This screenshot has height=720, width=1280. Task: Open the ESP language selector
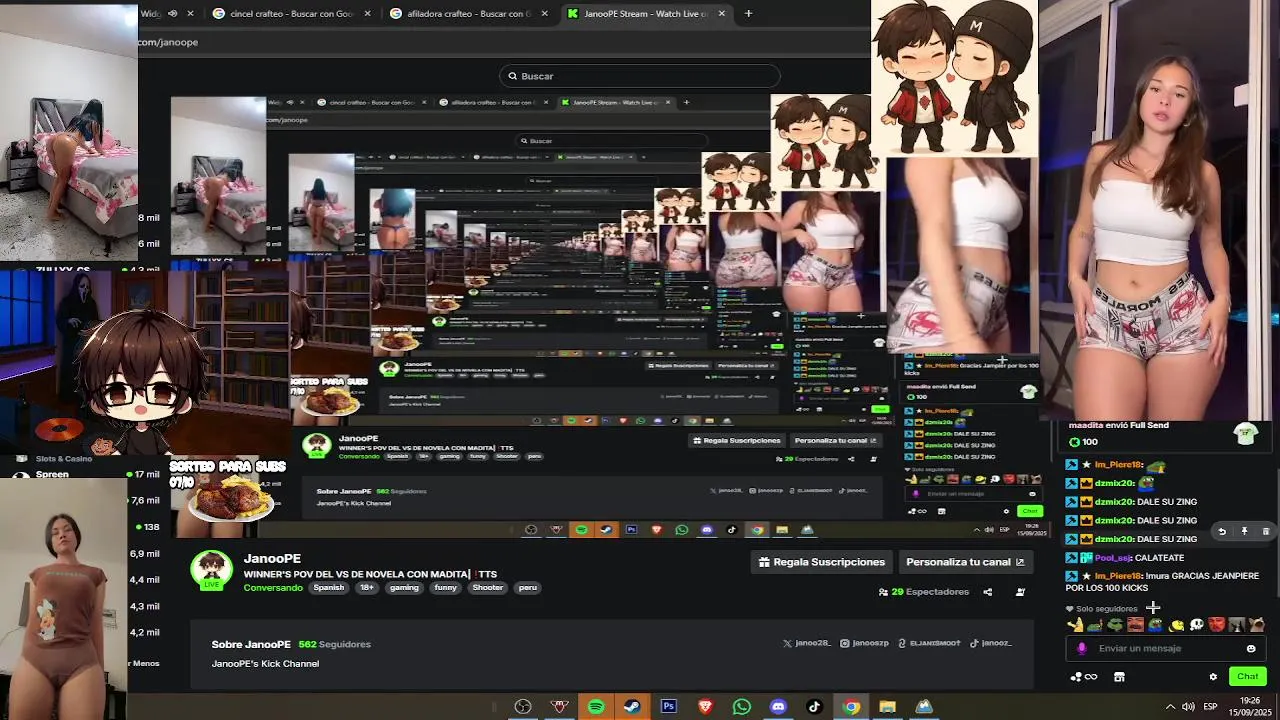point(1211,707)
